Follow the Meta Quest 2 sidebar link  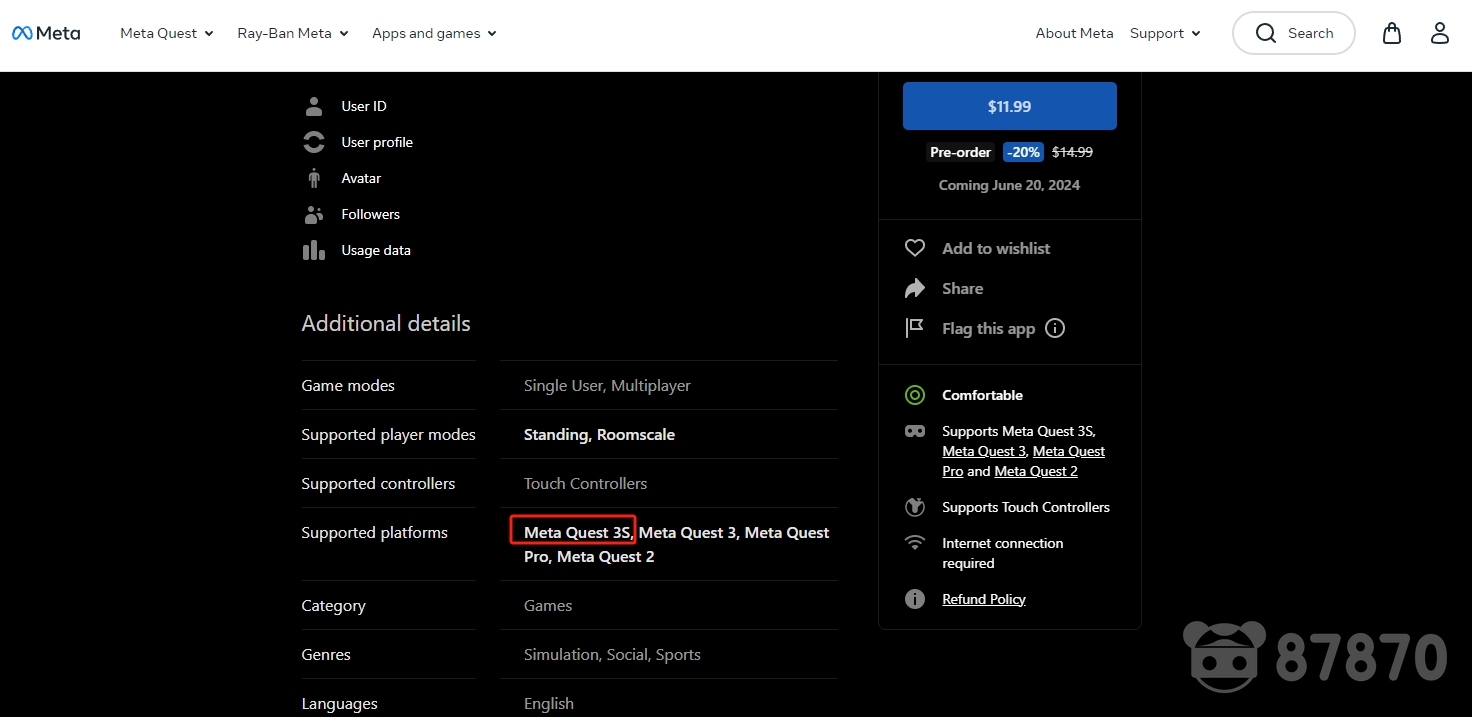(x=1035, y=471)
